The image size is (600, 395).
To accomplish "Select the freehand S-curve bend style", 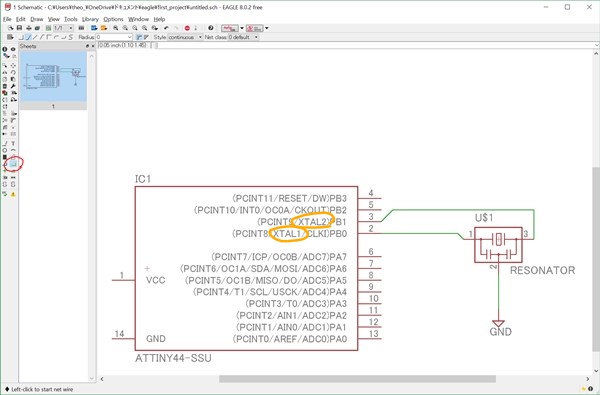I will [70, 37].
